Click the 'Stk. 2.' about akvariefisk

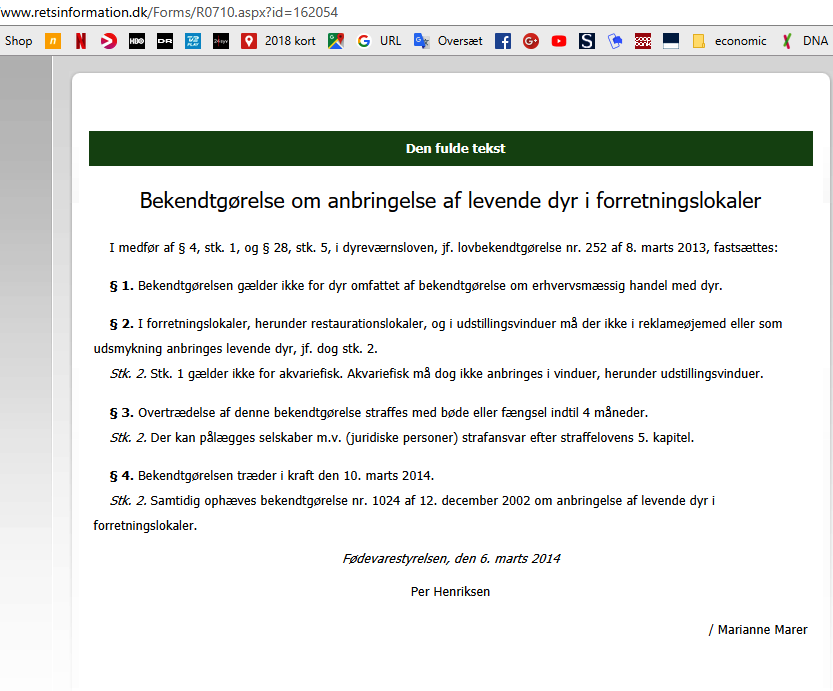[128, 373]
